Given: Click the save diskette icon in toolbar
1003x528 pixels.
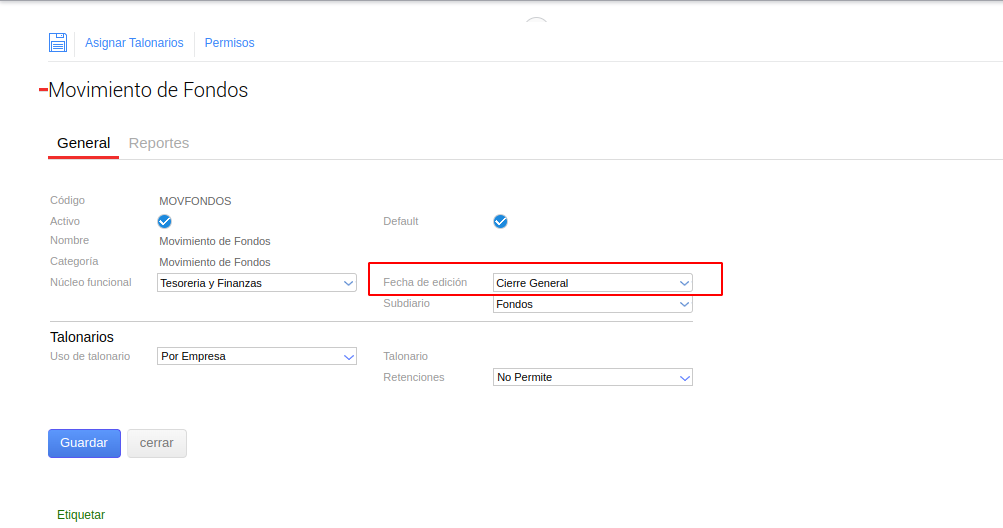Looking at the screenshot, I should 58,43.
